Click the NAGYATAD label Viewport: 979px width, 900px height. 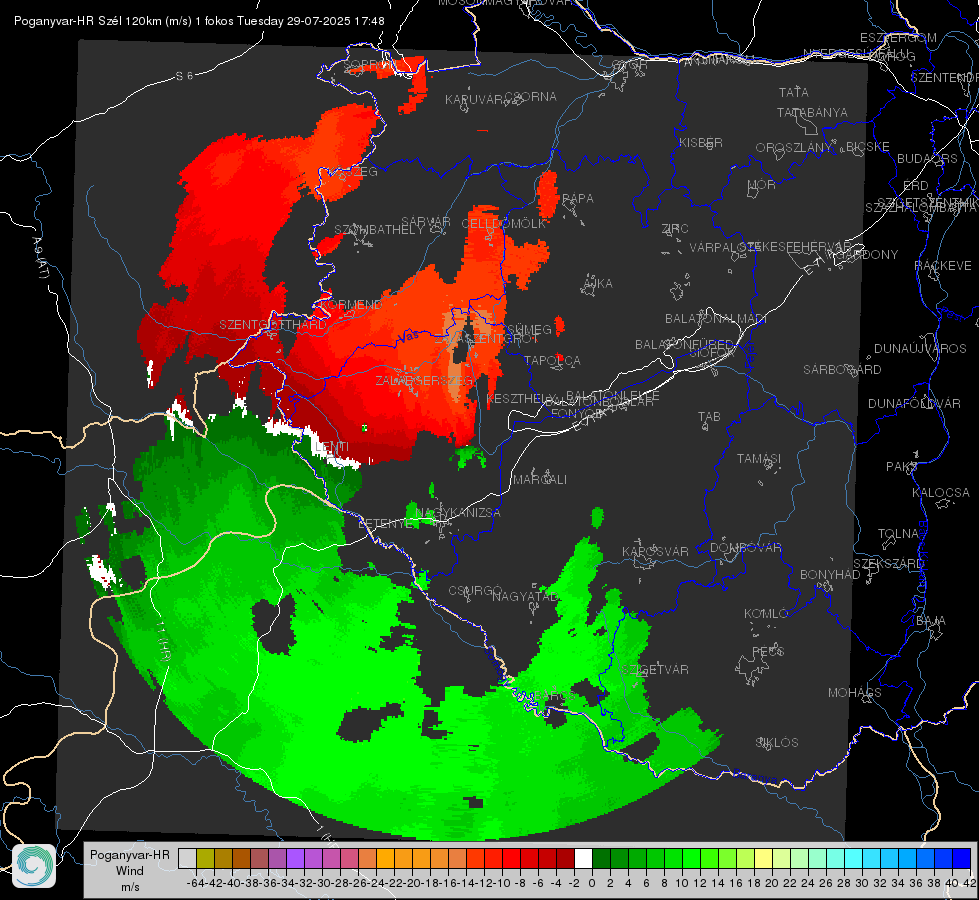pos(525,596)
